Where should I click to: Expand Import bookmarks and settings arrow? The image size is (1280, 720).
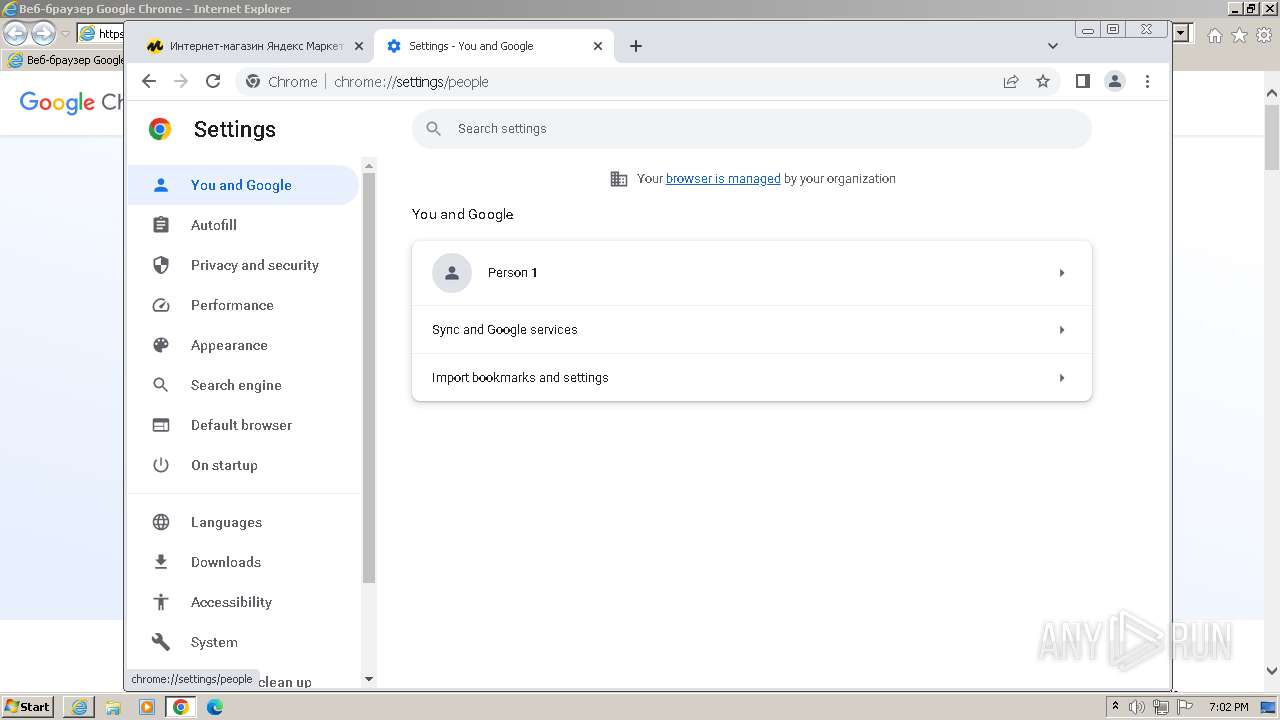1061,378
